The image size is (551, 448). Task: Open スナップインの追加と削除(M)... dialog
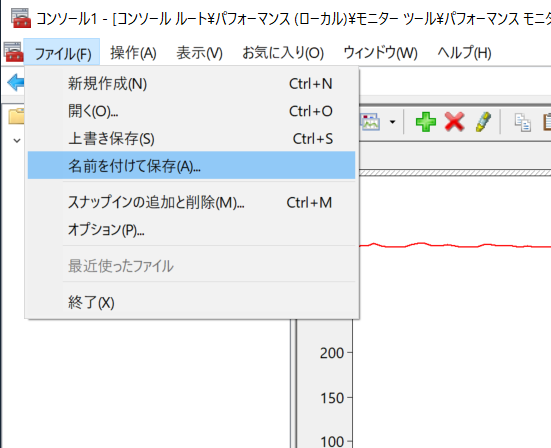[192, 202]
